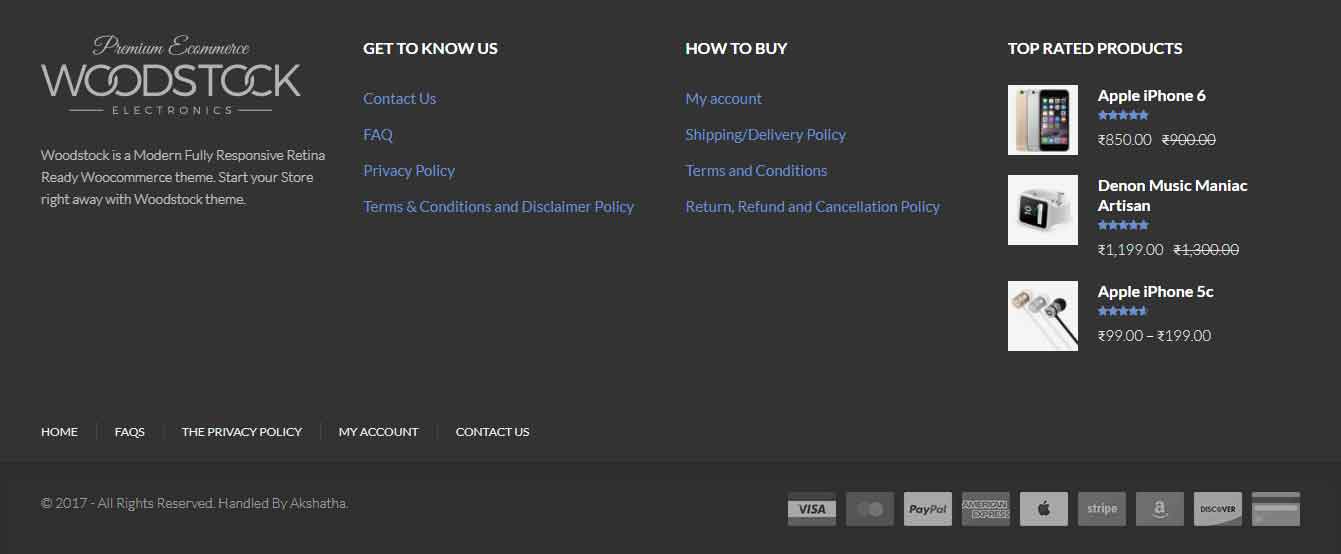Click the Amazon payment icon
The width and height of the screenshot is (1341, 554).
click(1159, 509)
